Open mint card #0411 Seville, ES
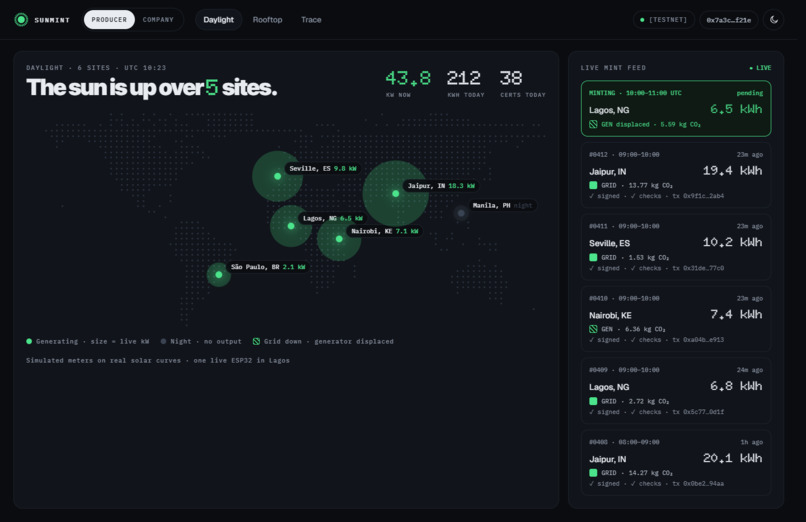806x522 pixels. [676, 247]
